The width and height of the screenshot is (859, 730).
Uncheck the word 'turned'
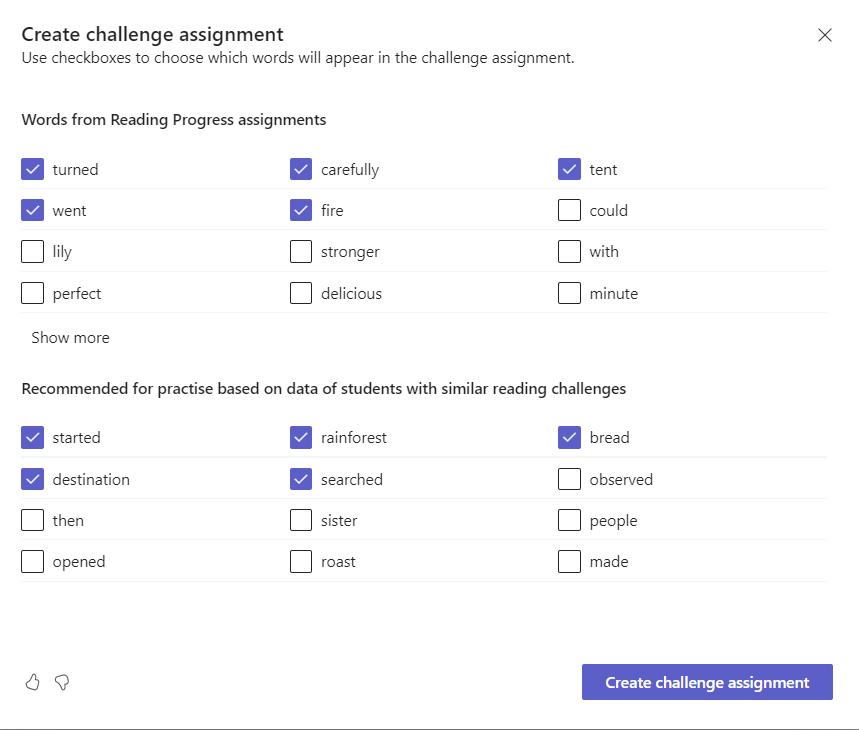click(x=33, y=169)
